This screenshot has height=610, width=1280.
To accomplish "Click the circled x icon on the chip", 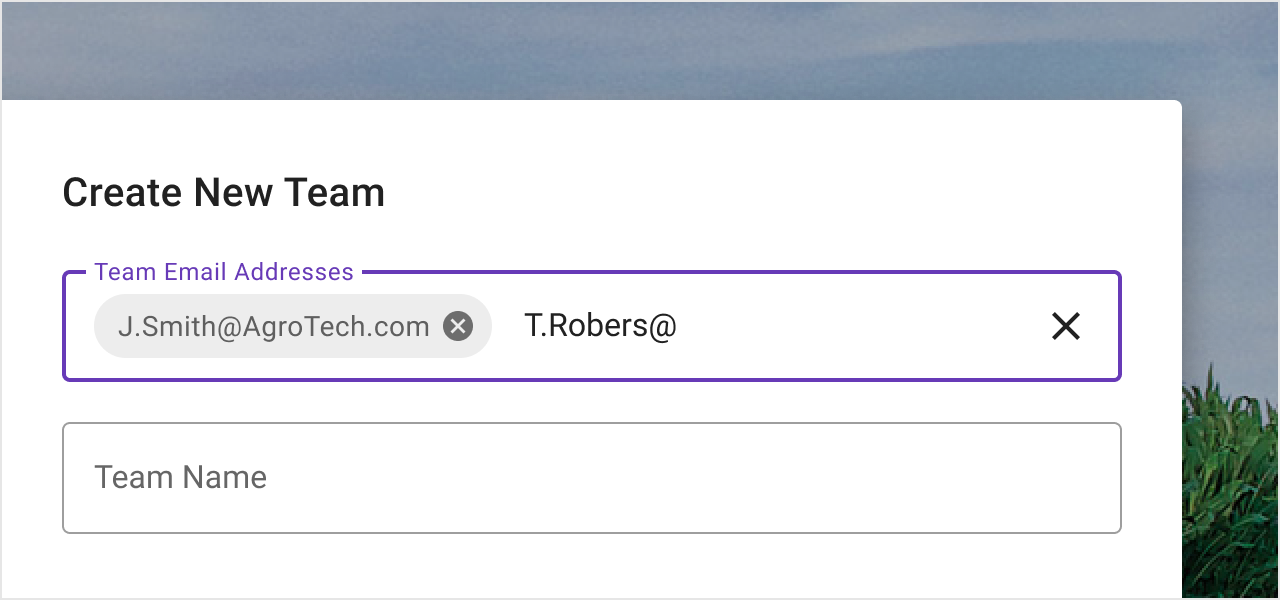I will [458, 326].
